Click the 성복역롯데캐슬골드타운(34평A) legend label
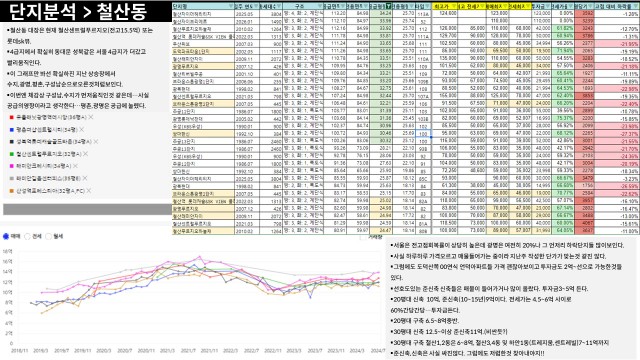Image resolution: width=640 pixels, height=360 pixels. (x=53, y=142)
